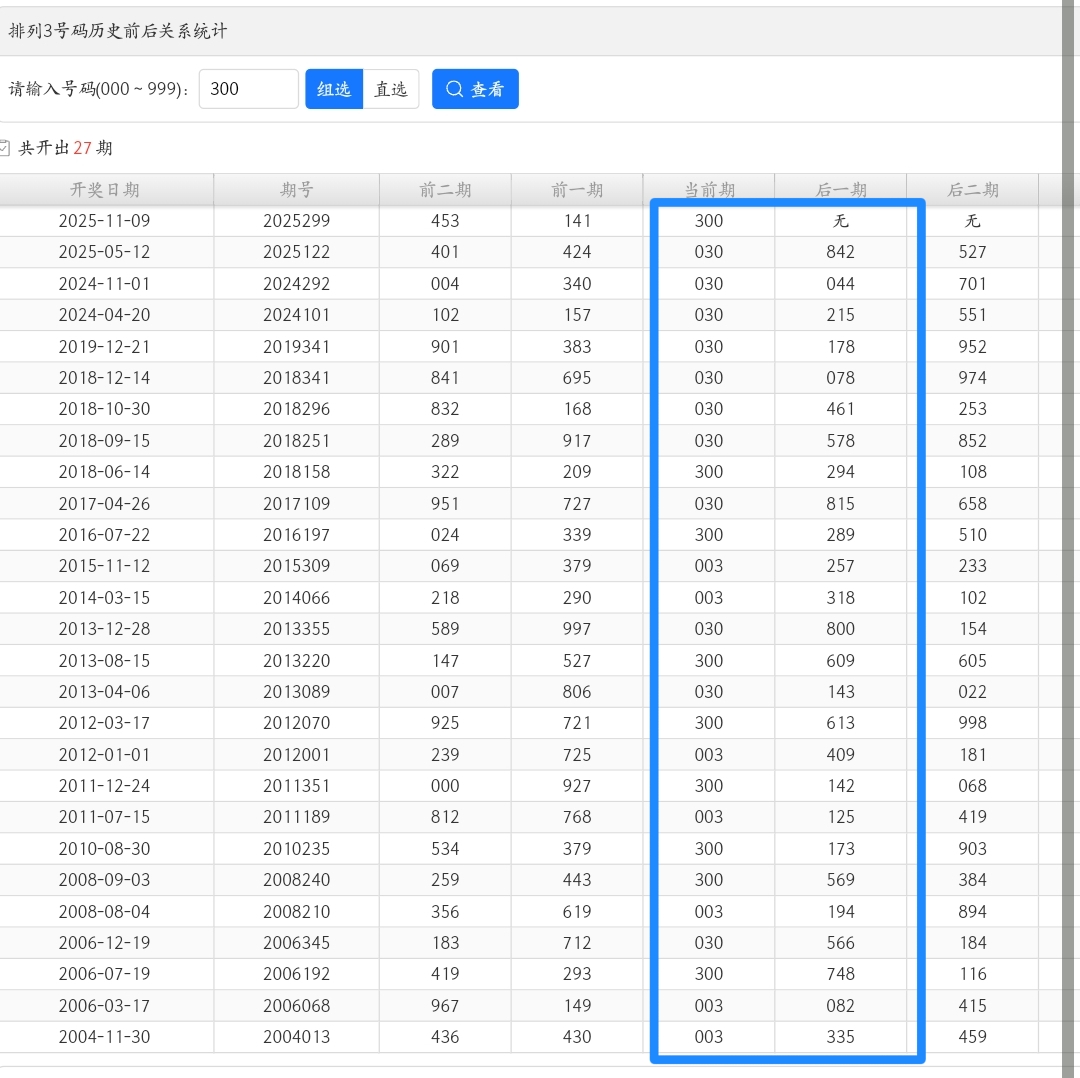Click the 开奖日期 column header
This screenshot has width=1080, height=1078.
[105, 190]
